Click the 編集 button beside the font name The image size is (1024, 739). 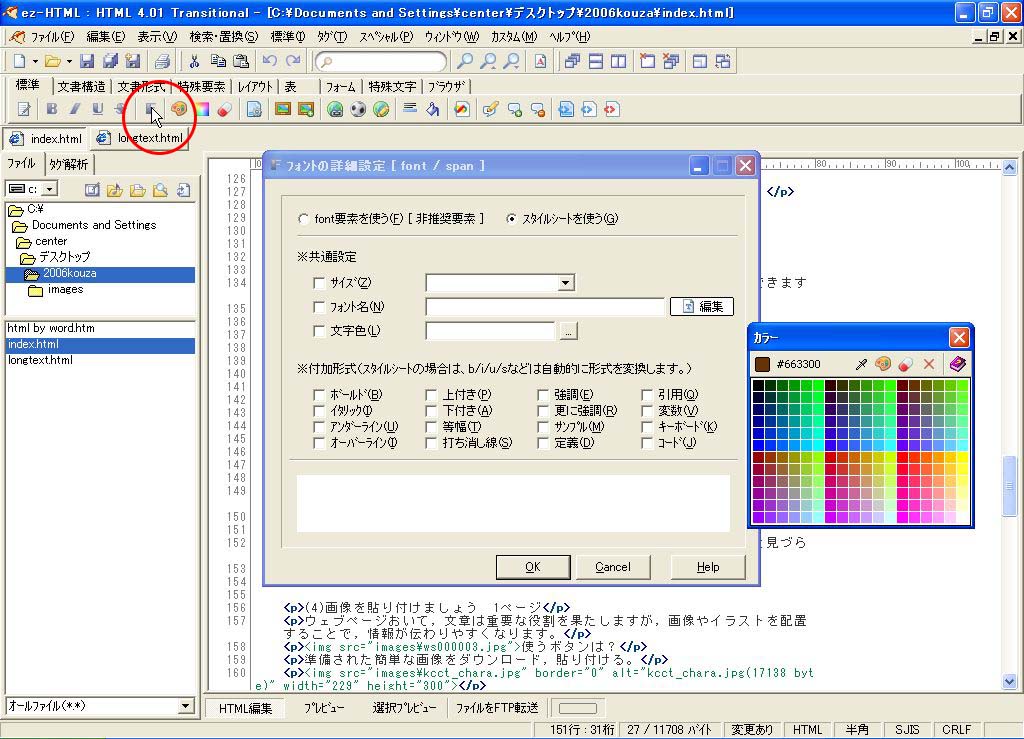click(702, 307)
